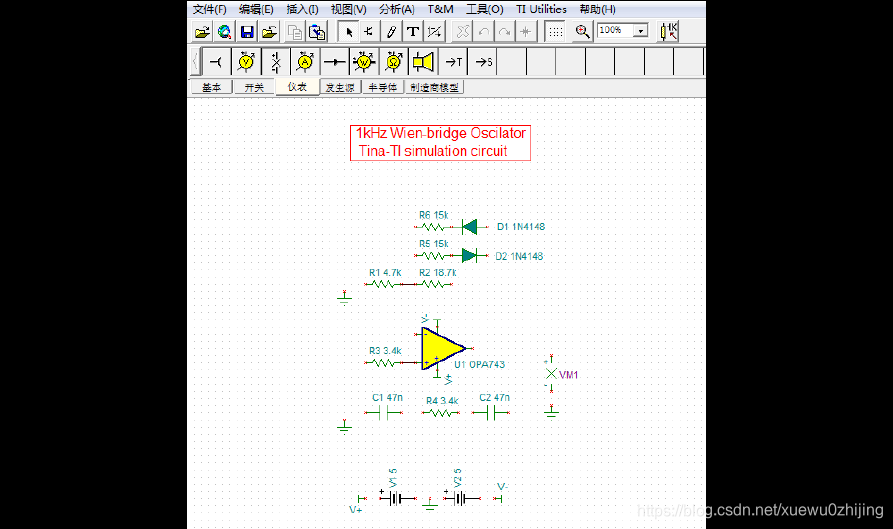Place a power meter (W)
Image resolution: width=893 pixels, height=529 pixels.
click(364, 61)
